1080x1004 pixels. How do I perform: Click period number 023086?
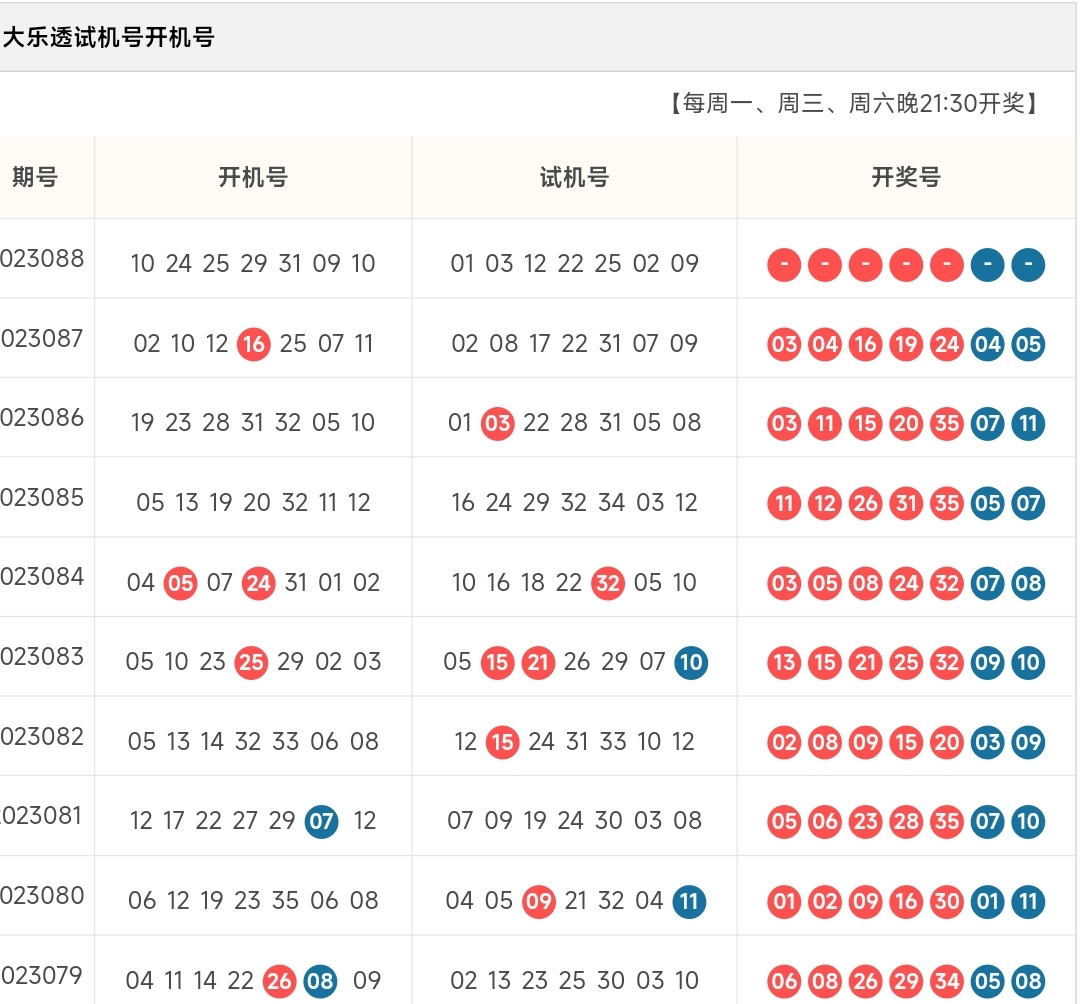42,418
